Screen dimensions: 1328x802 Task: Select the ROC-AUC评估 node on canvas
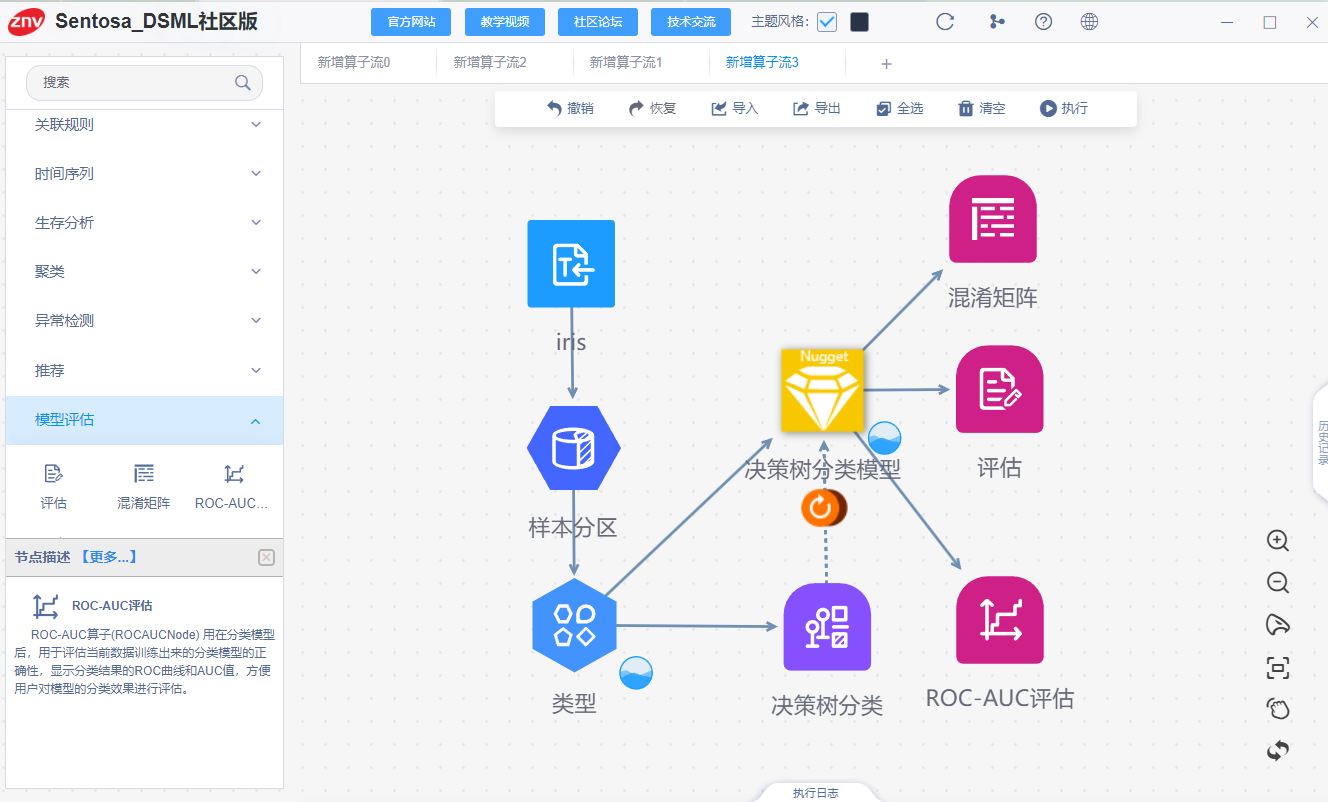(x=1000, y=620)
